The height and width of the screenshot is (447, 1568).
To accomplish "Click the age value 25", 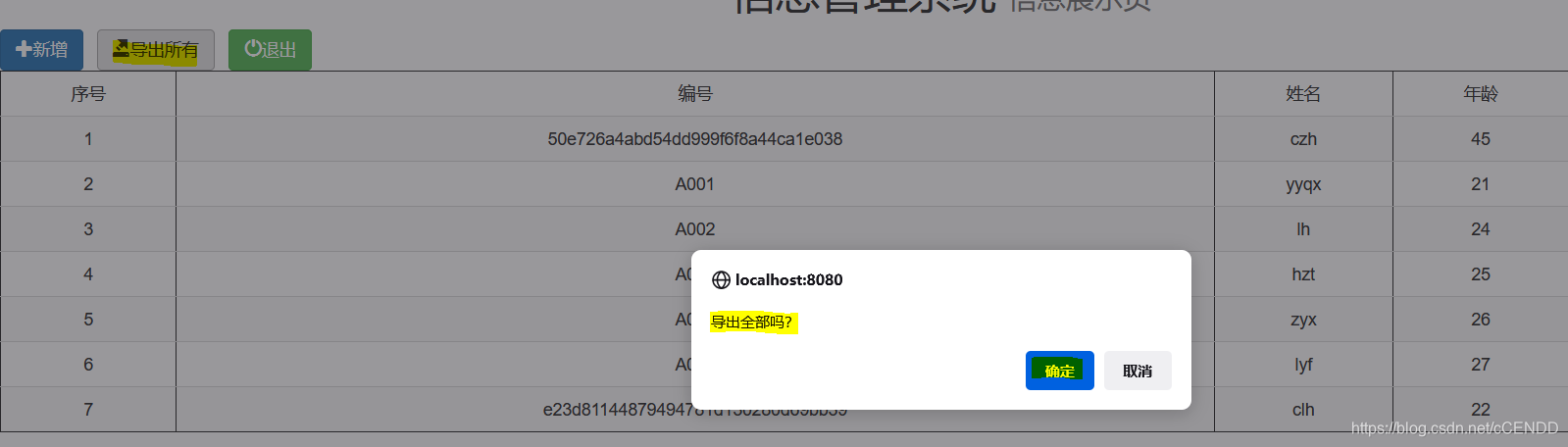I will pos(1481,274).
